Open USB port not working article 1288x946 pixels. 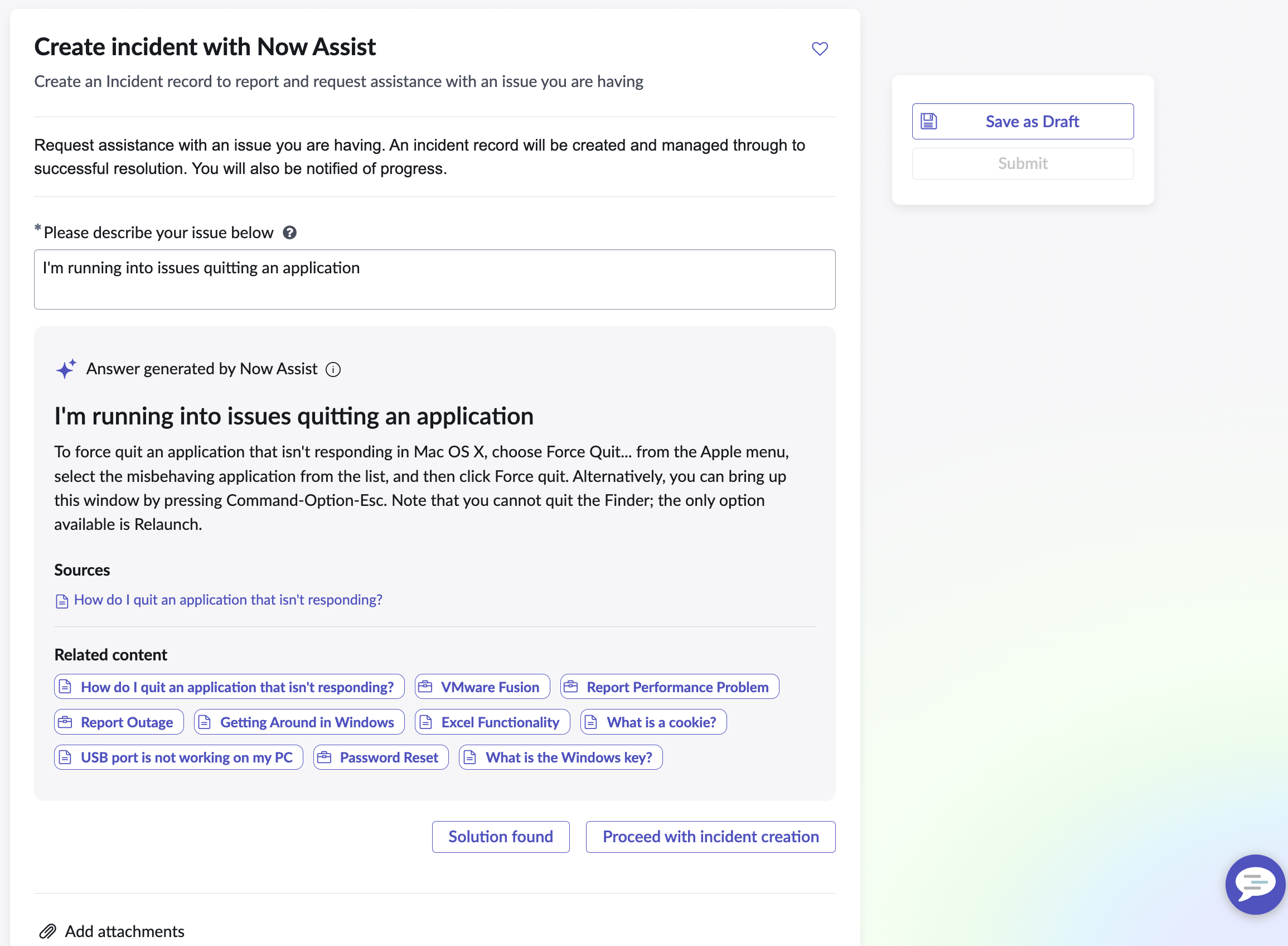click(x=178, y=757)
